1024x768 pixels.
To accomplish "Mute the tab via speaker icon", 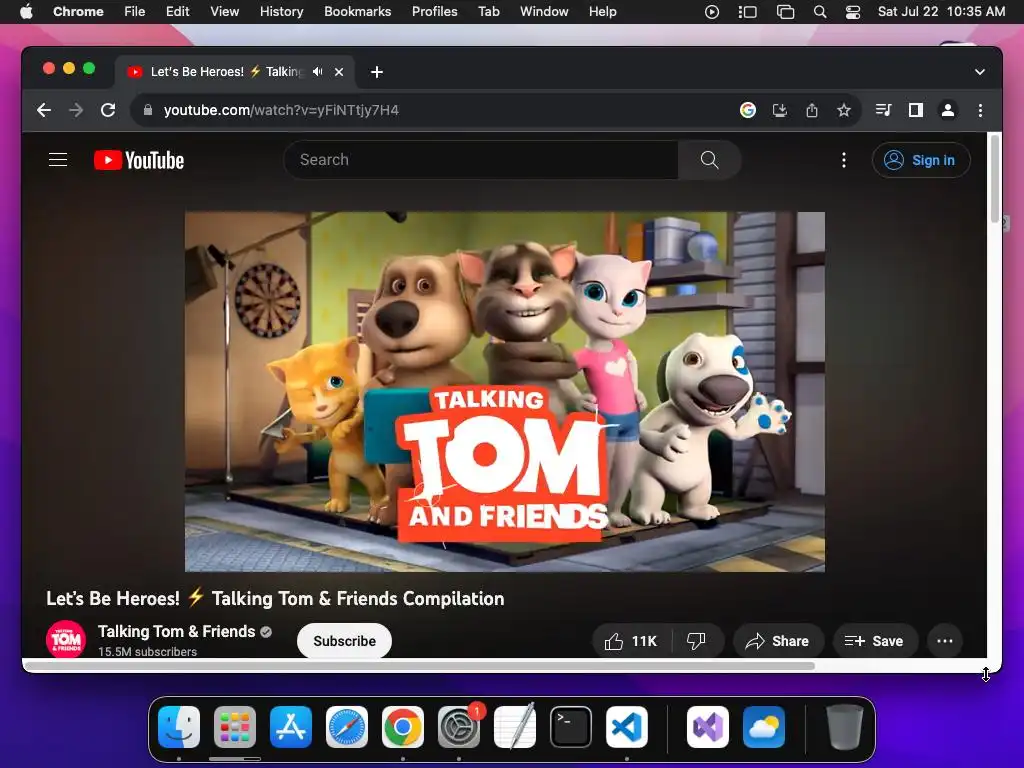I will [317, 72].
